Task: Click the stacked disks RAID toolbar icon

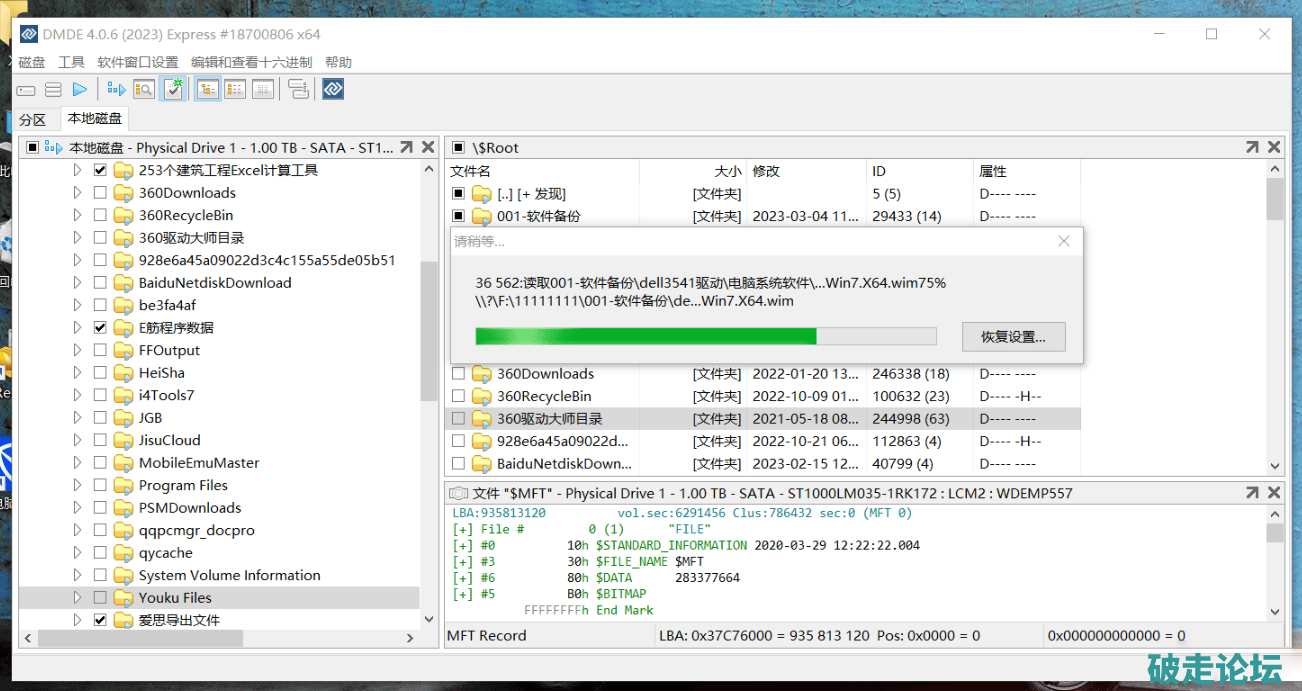Action: click(x=53, y=90)
